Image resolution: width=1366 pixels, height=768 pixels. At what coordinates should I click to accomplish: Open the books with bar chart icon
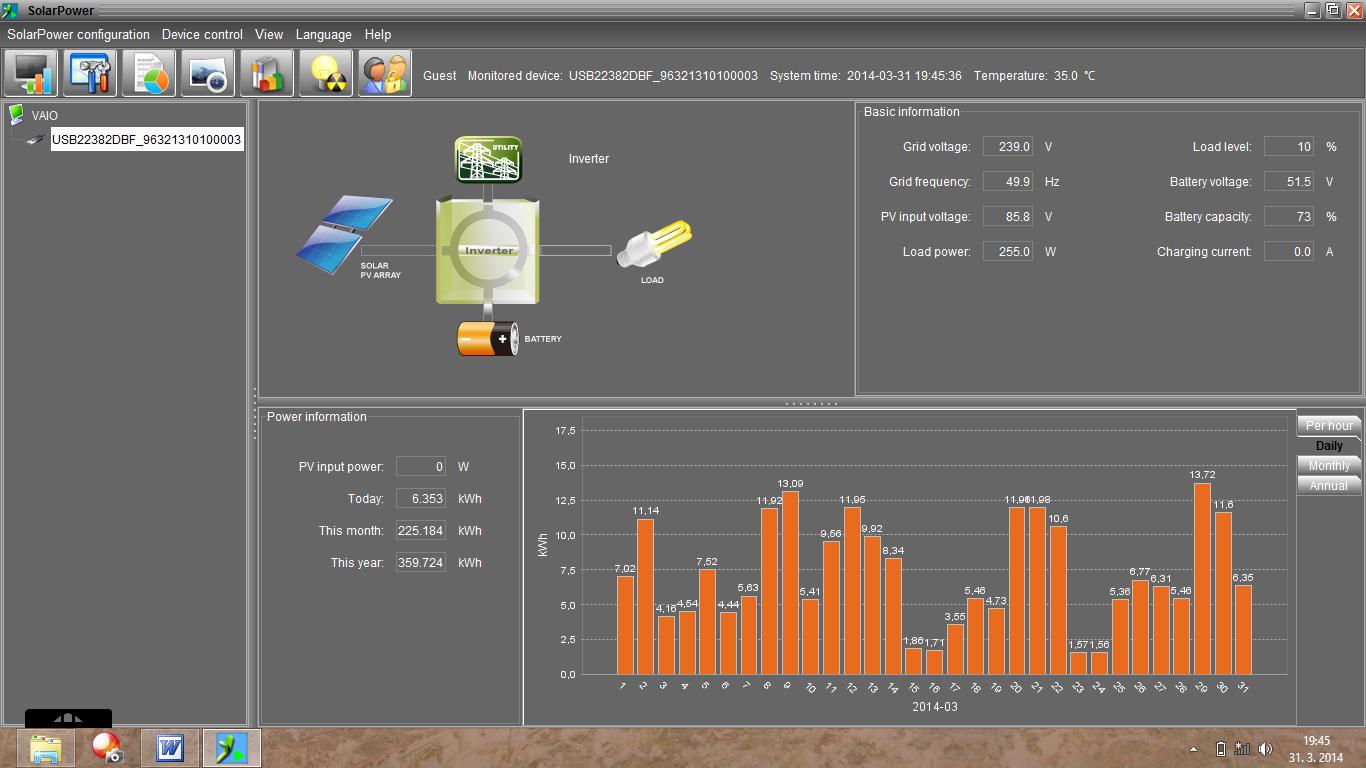click(267, 74)
